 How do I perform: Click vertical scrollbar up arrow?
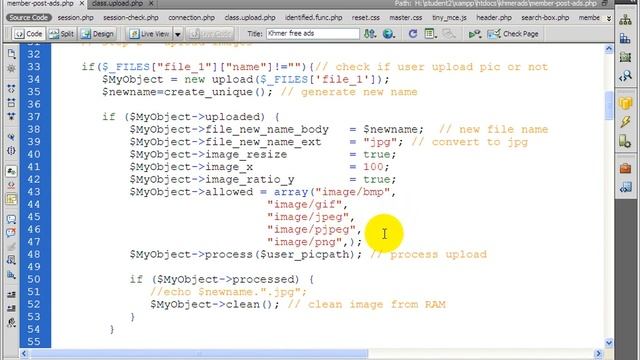(609, 49)
